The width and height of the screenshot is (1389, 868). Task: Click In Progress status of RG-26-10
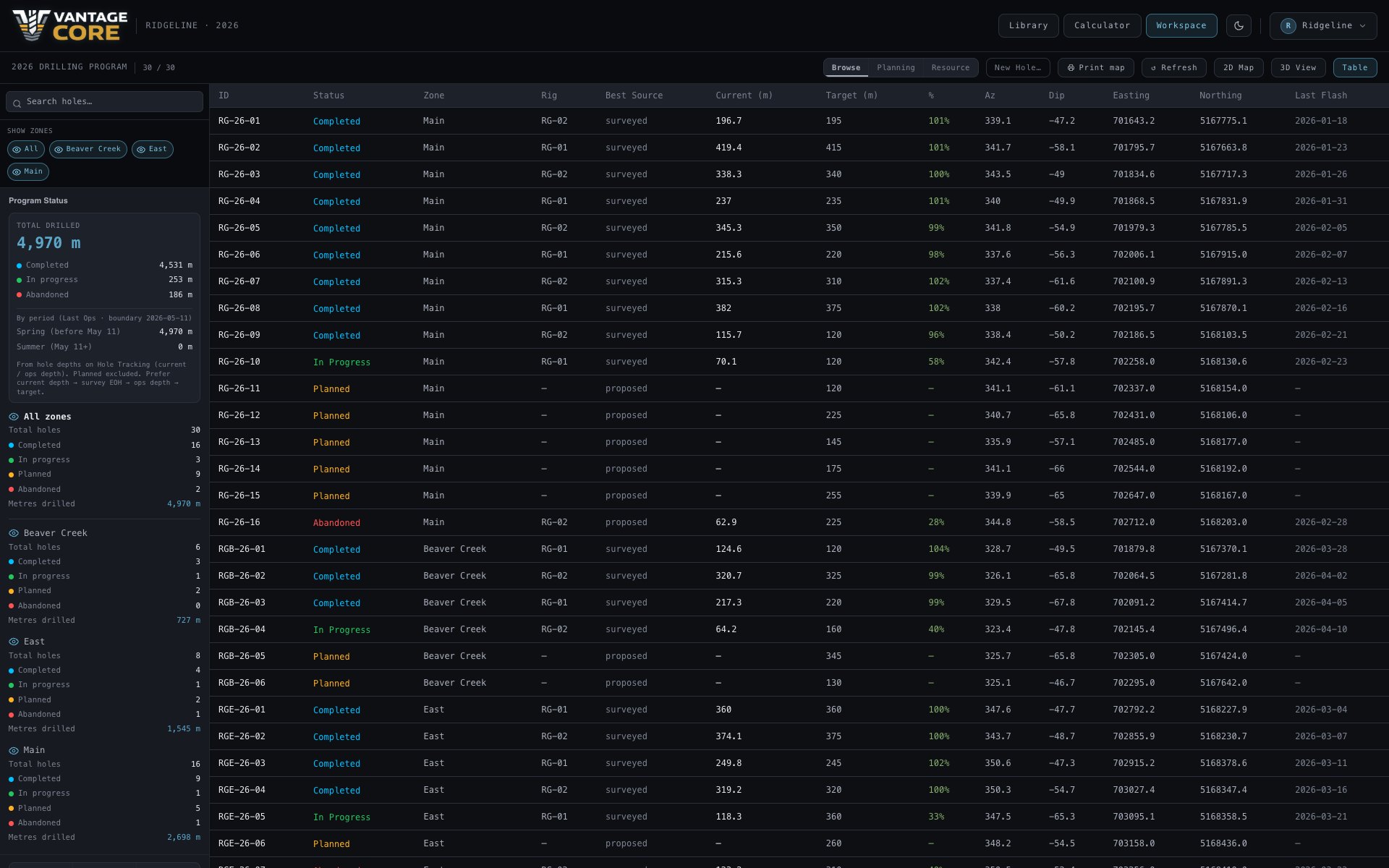[x=341, y=362]
